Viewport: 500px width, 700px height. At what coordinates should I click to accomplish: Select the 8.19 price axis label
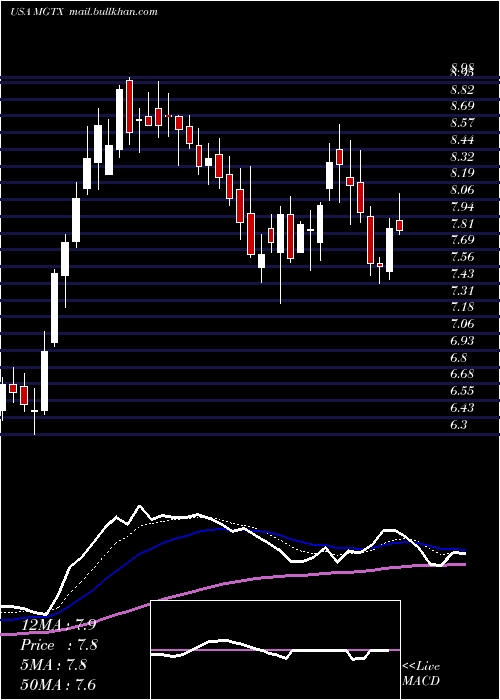462,173
